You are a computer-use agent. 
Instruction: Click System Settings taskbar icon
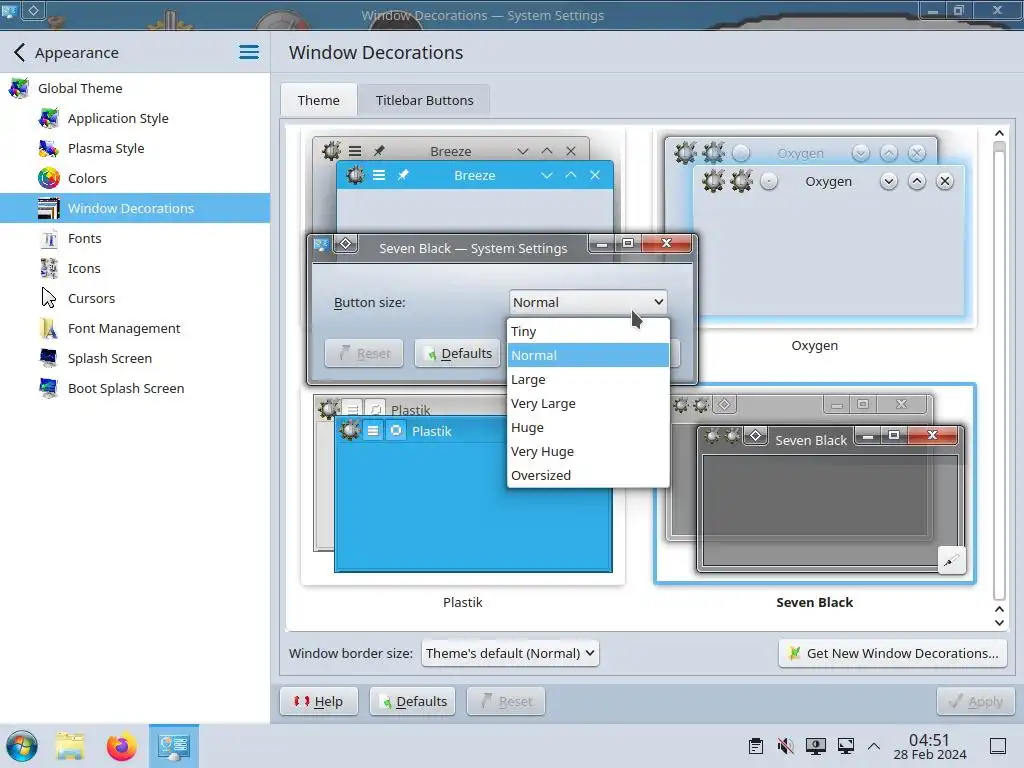point(174,746)
